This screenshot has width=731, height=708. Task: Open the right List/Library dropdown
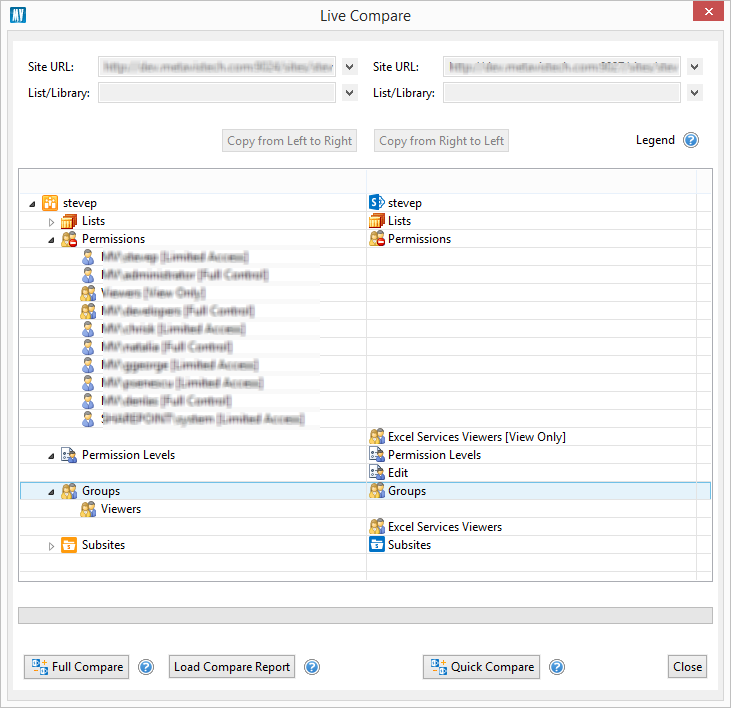694,93
